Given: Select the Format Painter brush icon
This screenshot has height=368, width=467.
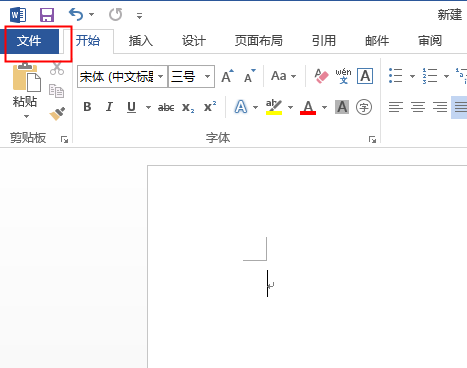Looking at the screenshot, I should pos(57,114).
